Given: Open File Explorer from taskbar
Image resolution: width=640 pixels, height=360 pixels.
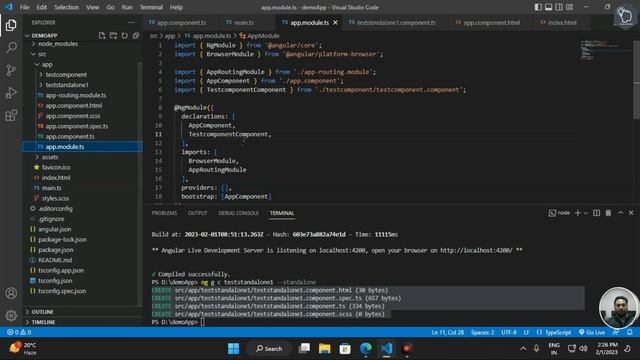Looking at the screenshot, I should coord(324,349).
